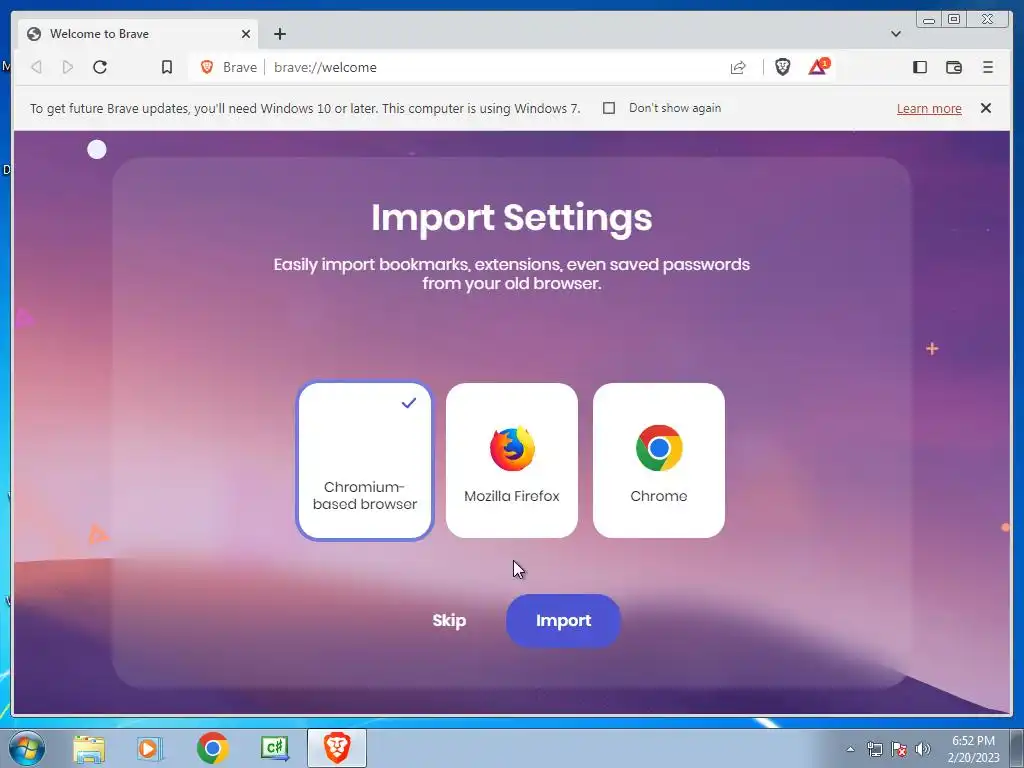Open the share page icon

pyautogui.click(x=738, y=67)
